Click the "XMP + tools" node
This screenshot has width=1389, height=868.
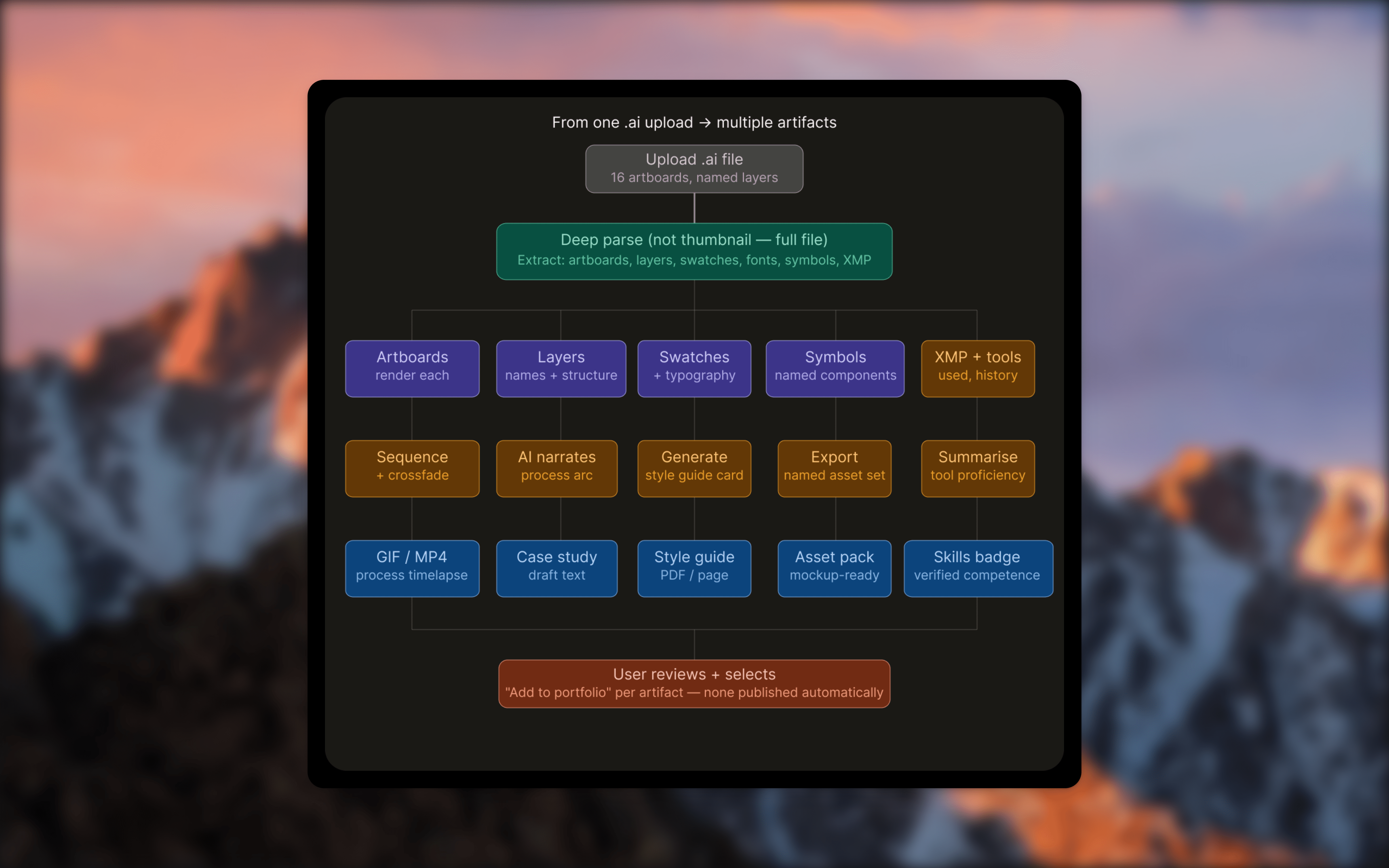pyautogui.click(x=978, y=369)
